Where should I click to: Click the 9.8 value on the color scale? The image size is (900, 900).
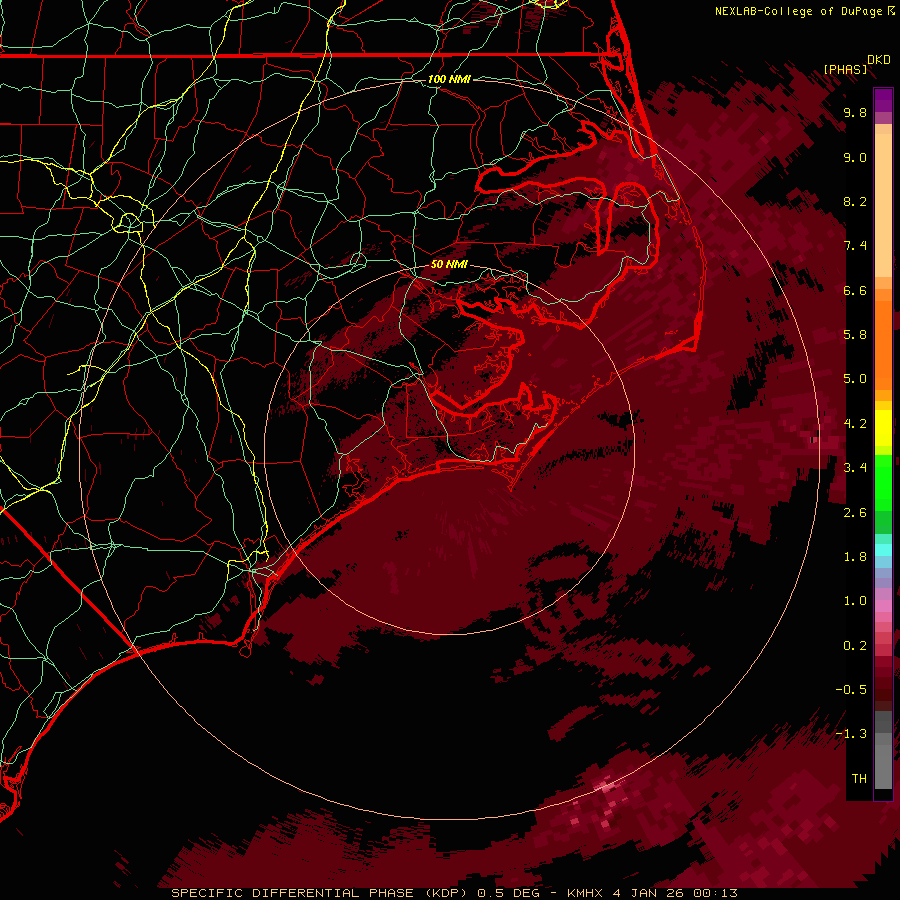tap(855, 112)
